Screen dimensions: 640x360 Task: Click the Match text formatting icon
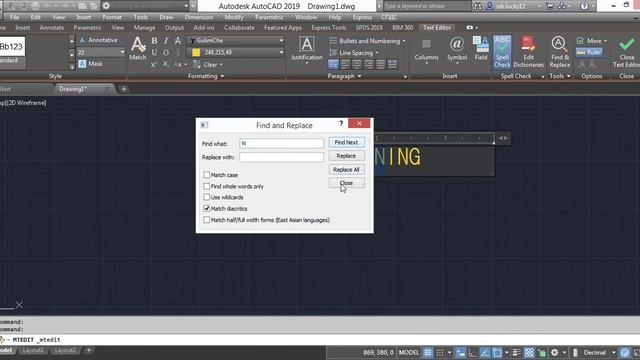[138, 48]
